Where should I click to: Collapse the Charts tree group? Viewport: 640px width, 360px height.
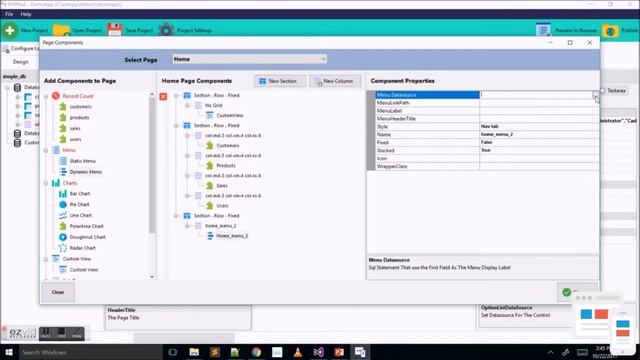[46, 183]
